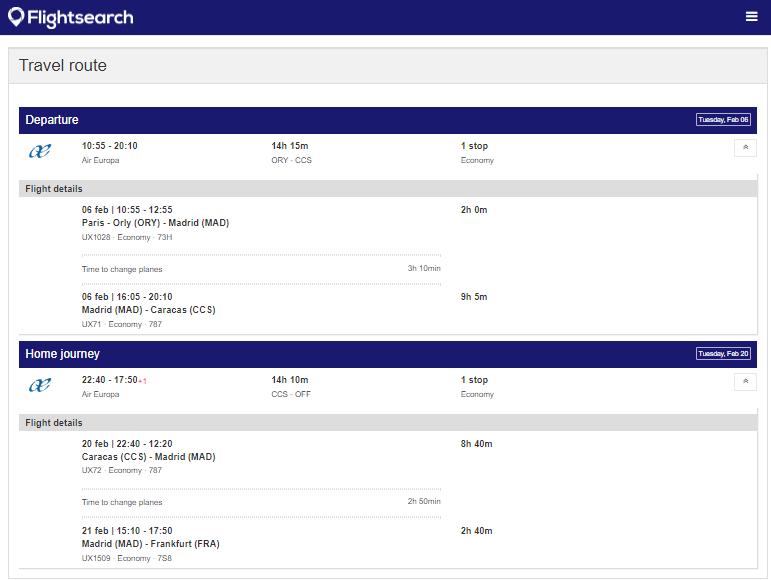Click the Home journey section header
Viewport: 771px width, 580px height.
[x=387, y=354]
